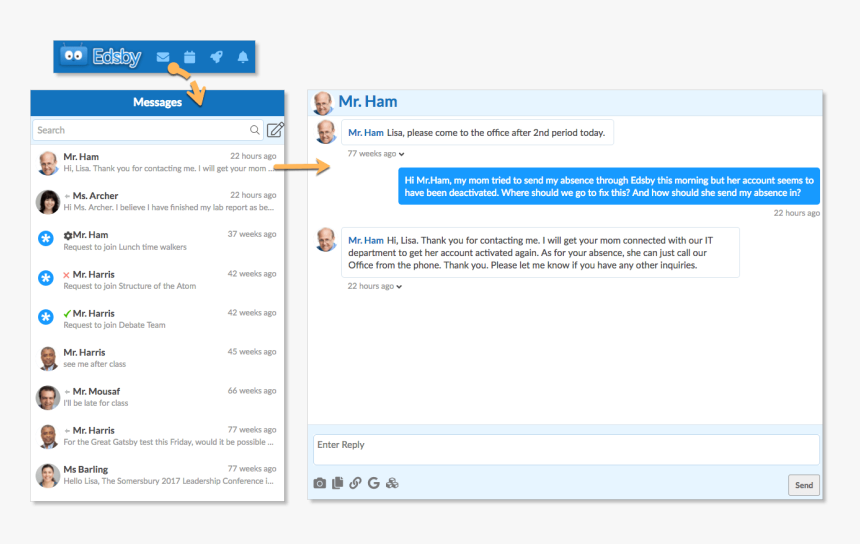Click the Enter Reply text box
860x544 pixels.
point(566,449)
